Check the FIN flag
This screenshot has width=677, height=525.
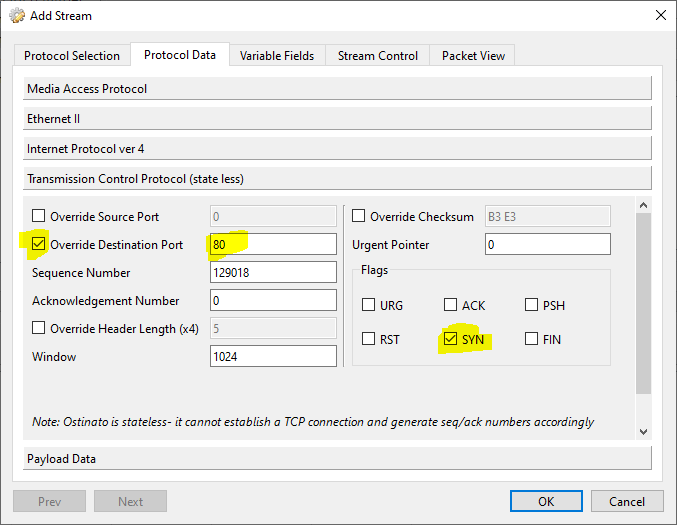[x=531, y=338]
